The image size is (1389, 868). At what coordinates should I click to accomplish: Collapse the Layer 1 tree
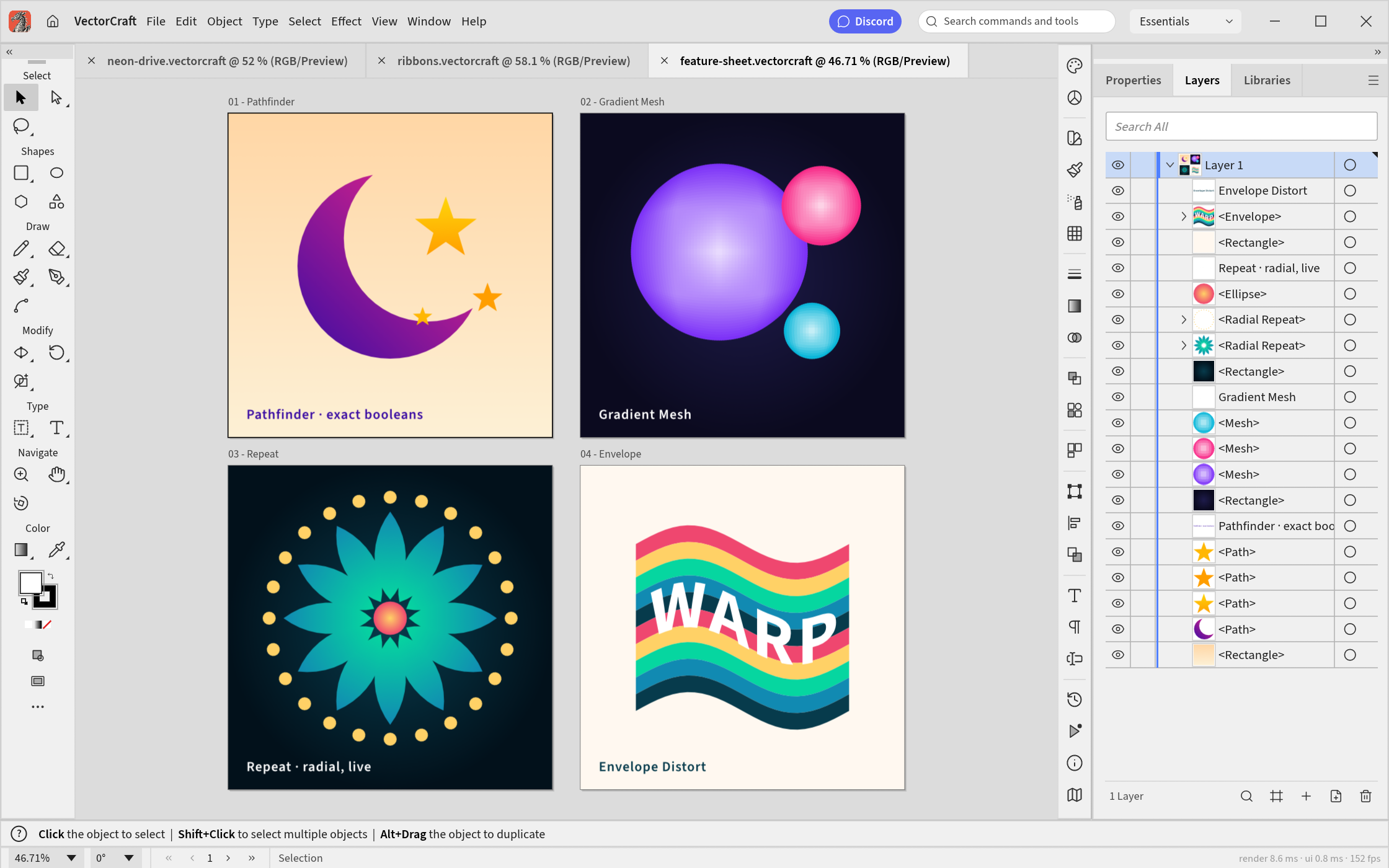(x=1170, y=165)
